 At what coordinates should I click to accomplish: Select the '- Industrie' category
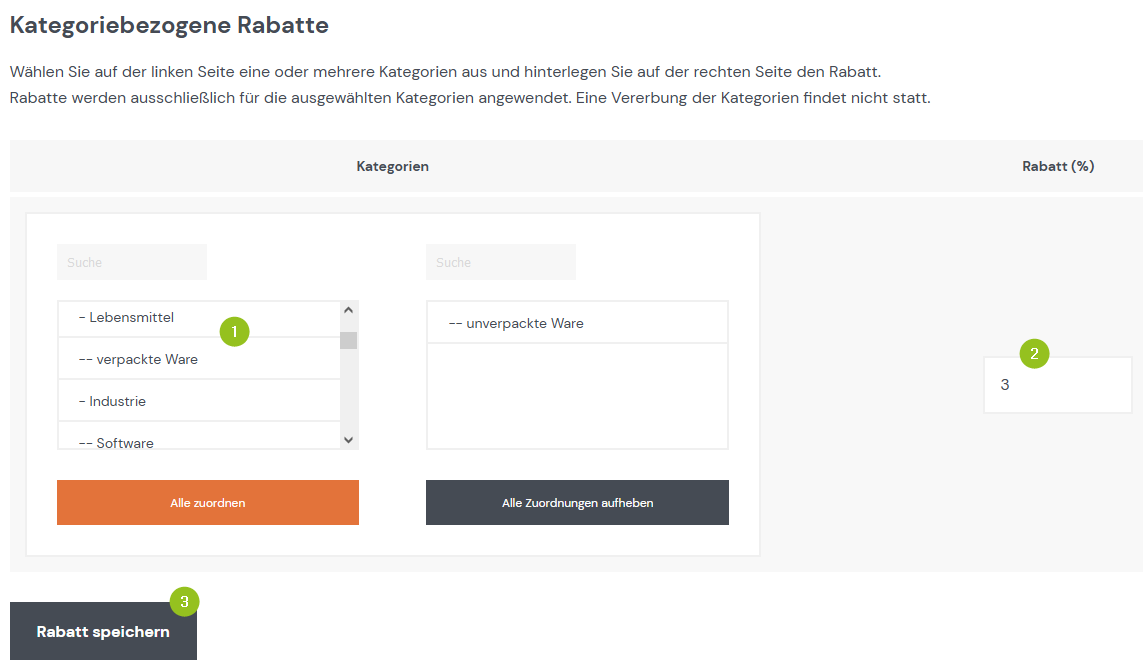pyautogui.click(x=199, y=400)
